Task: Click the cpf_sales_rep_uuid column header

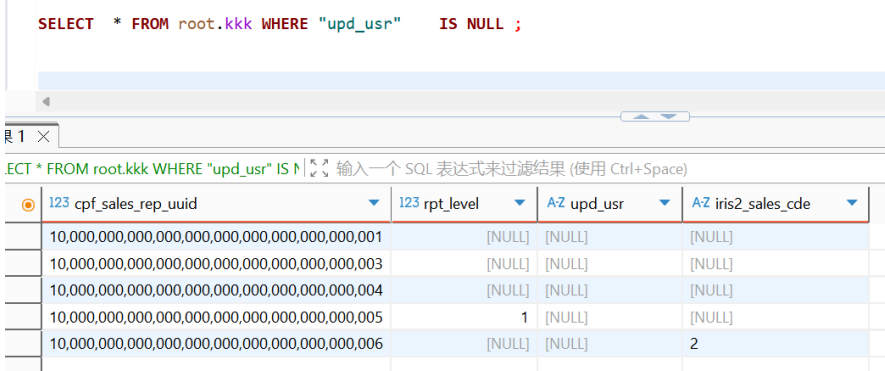Action: 216,204
